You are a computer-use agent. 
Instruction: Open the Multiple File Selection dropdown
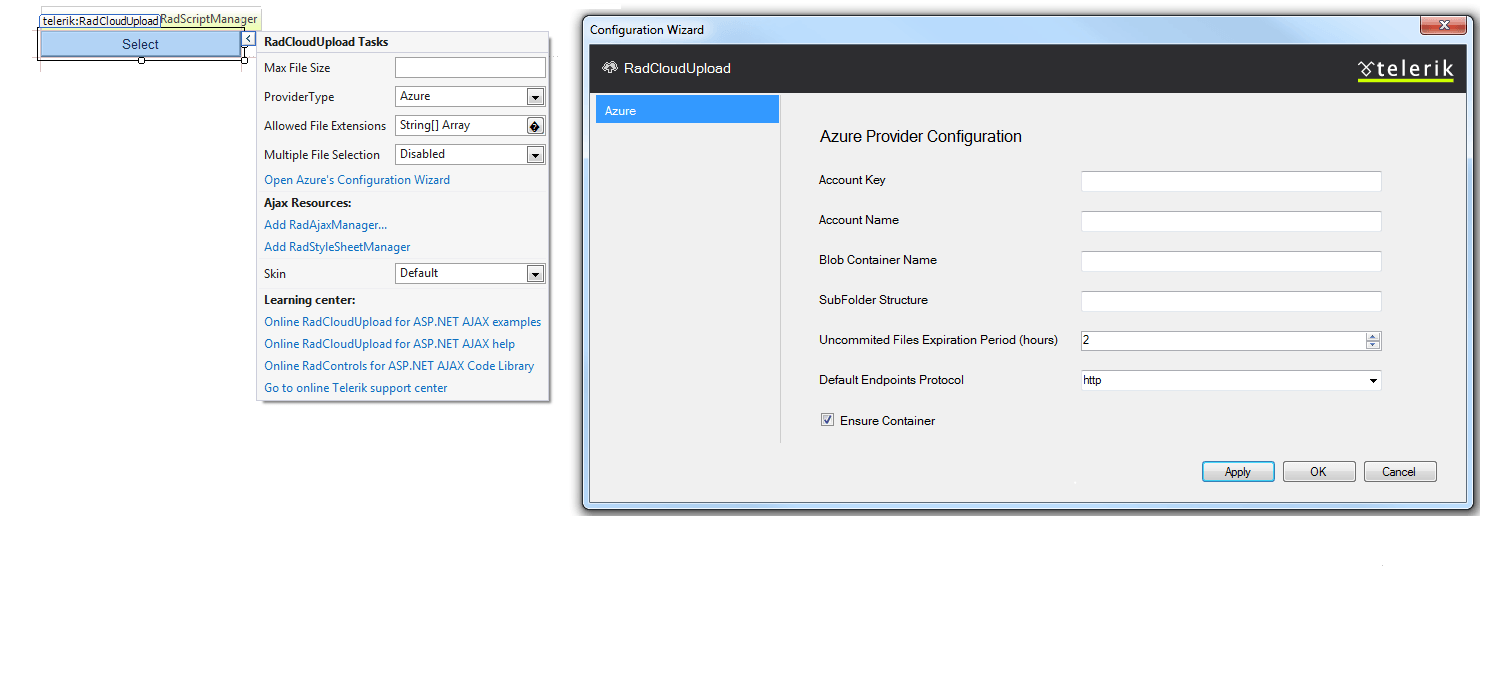coord(535,155)
